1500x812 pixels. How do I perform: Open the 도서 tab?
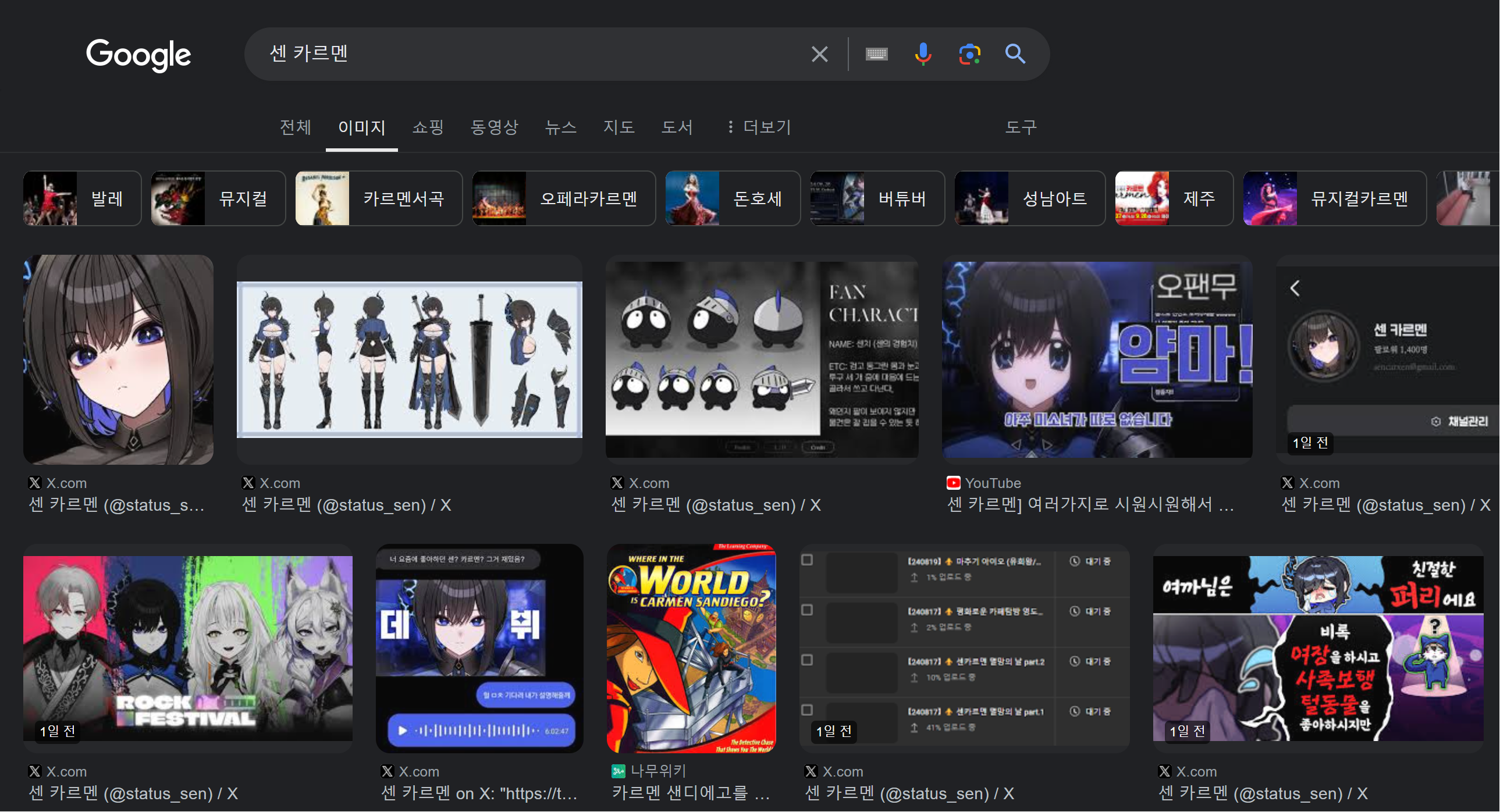coord(677,127)
